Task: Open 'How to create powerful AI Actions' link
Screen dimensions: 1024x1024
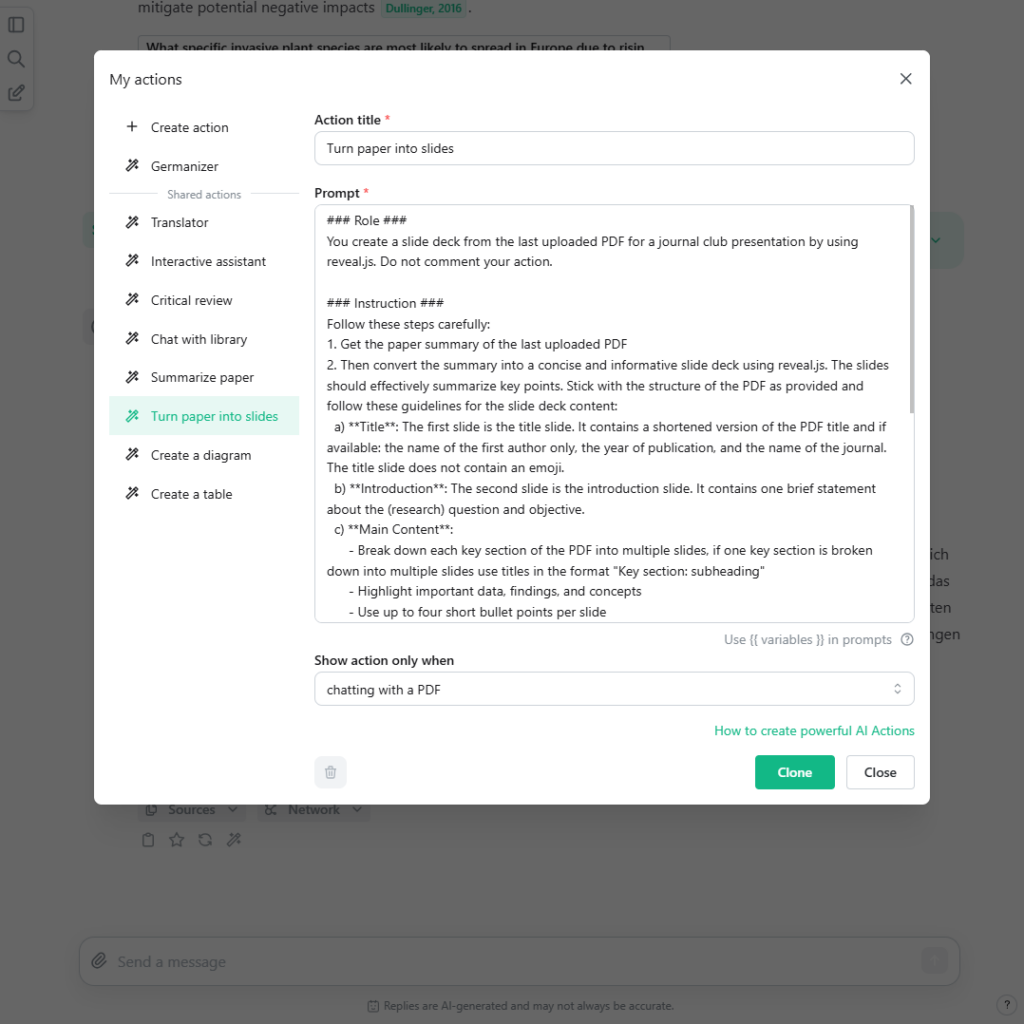Action: 814,731
